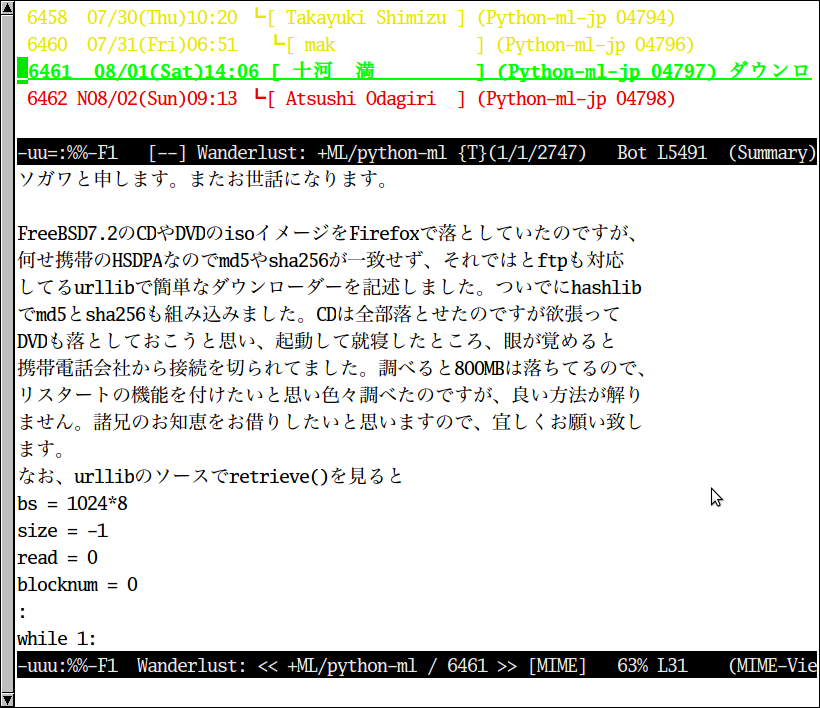Click the 63% L31 position indicator
Screen dimensions: 820x708
pyautogui.click(x=652, y=666)
